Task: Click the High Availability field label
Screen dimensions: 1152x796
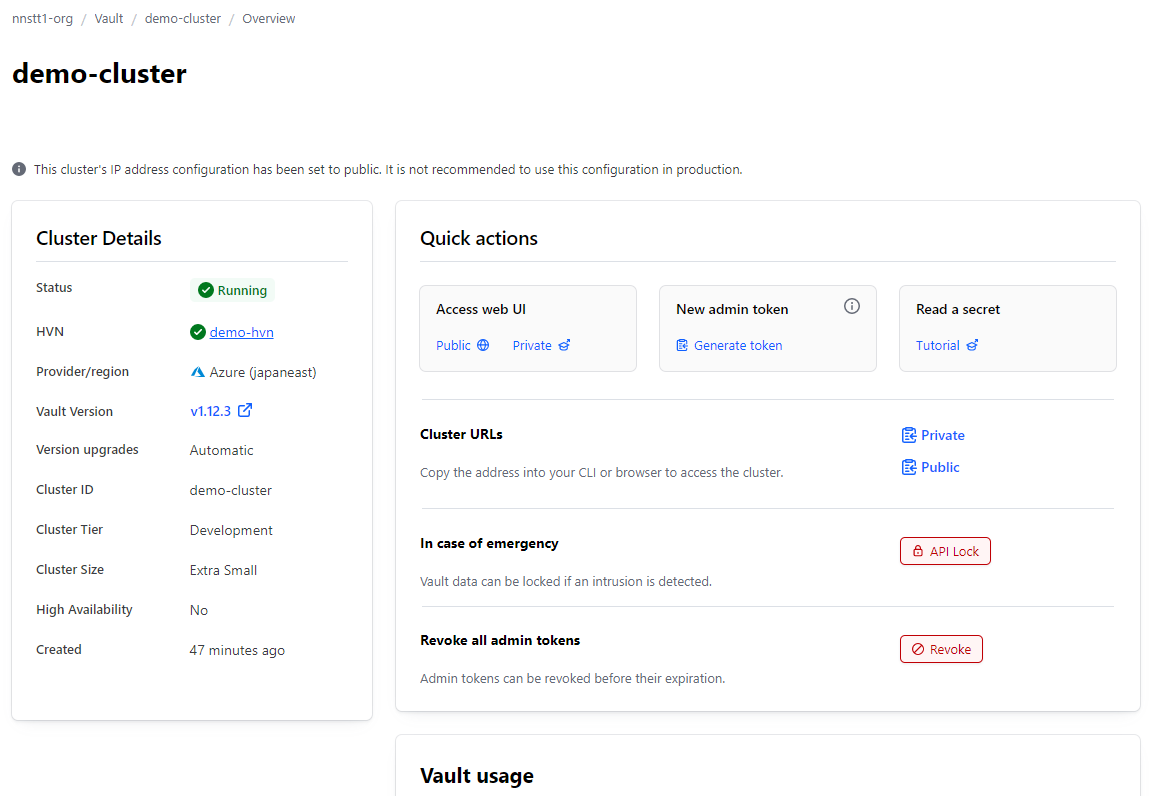Action: (84, 609)
